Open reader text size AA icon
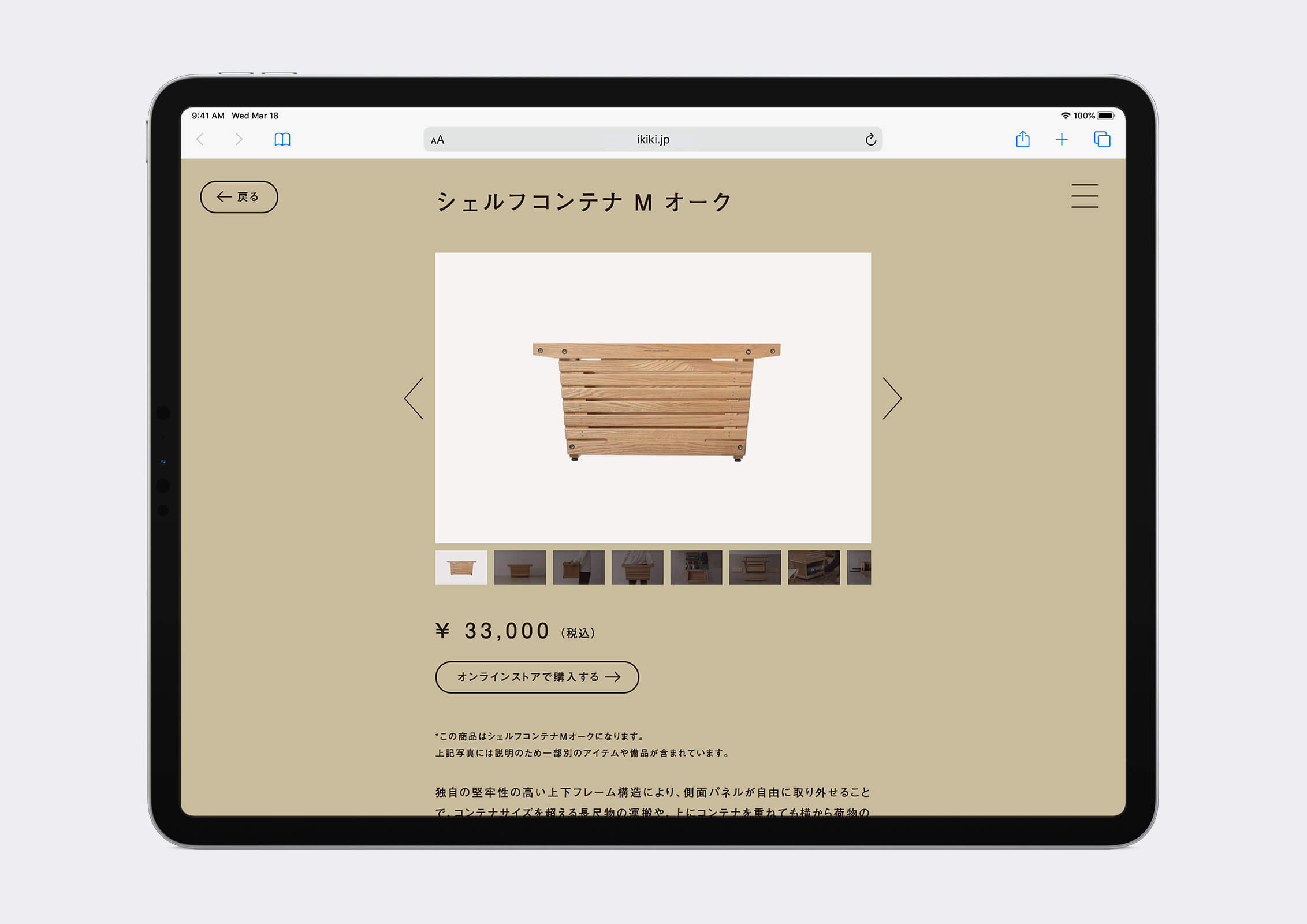 pyautogui.click(x=437, y=140)
